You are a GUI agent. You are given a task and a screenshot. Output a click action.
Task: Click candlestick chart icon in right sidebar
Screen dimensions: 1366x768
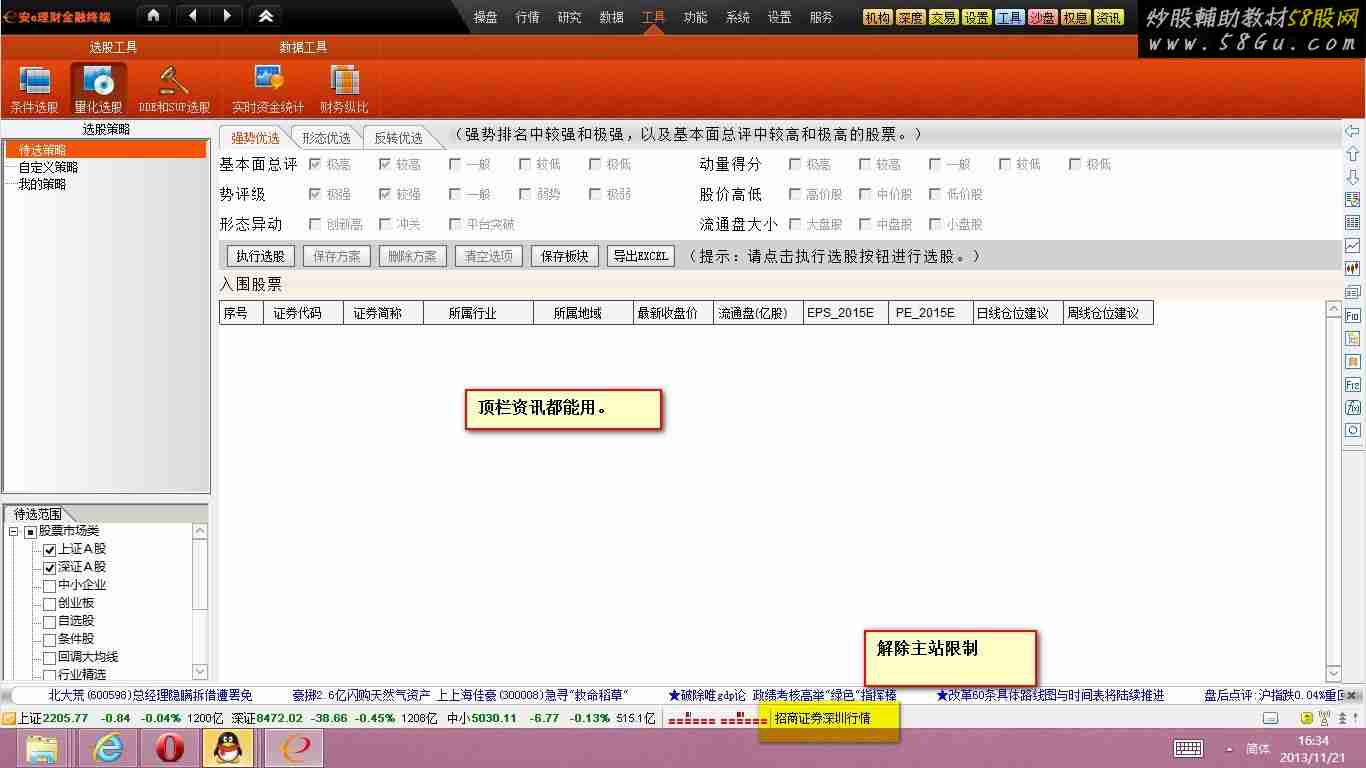tap(1352, 269)
